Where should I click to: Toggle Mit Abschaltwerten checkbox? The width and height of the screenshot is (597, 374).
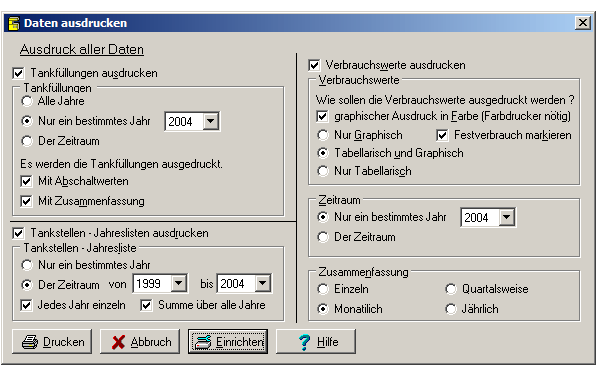26,181
